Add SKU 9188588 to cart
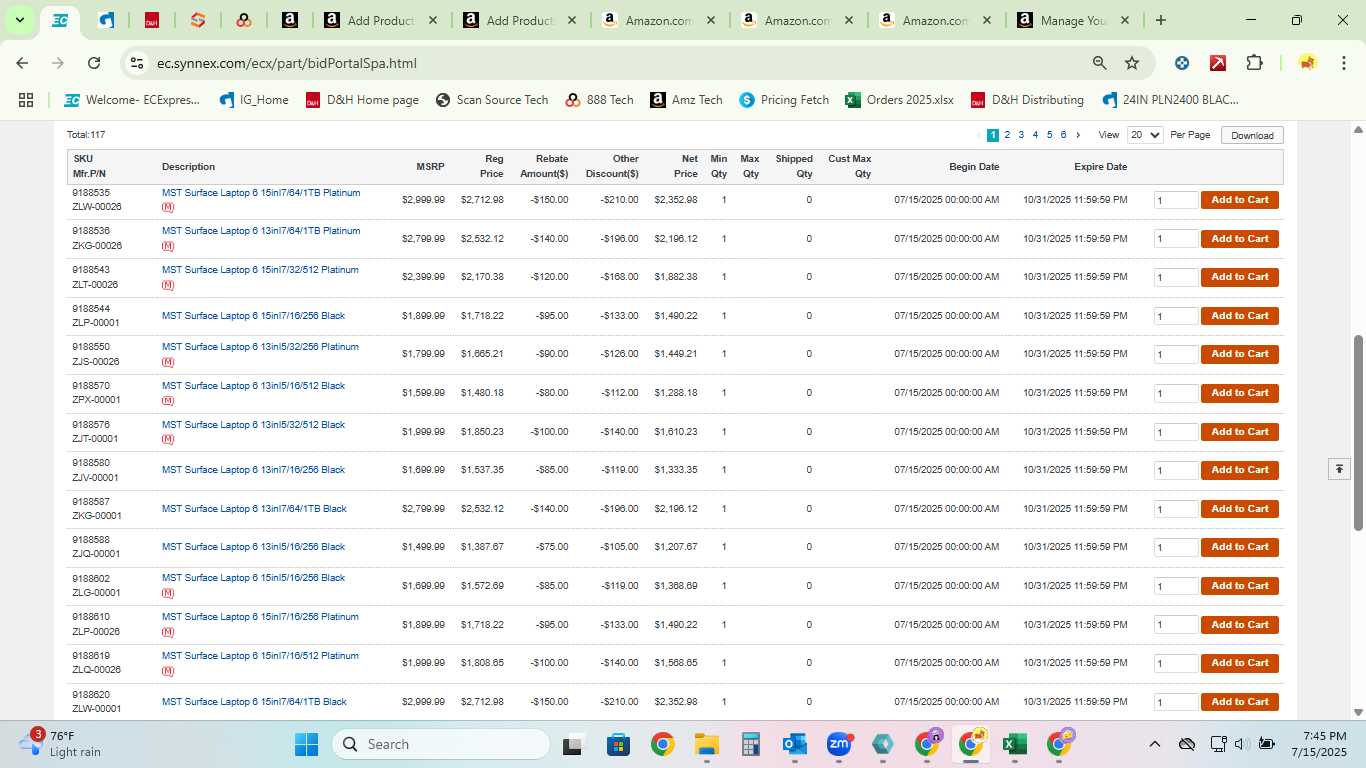Screen dimensions: 1366x768 [x=1239, y=547]
